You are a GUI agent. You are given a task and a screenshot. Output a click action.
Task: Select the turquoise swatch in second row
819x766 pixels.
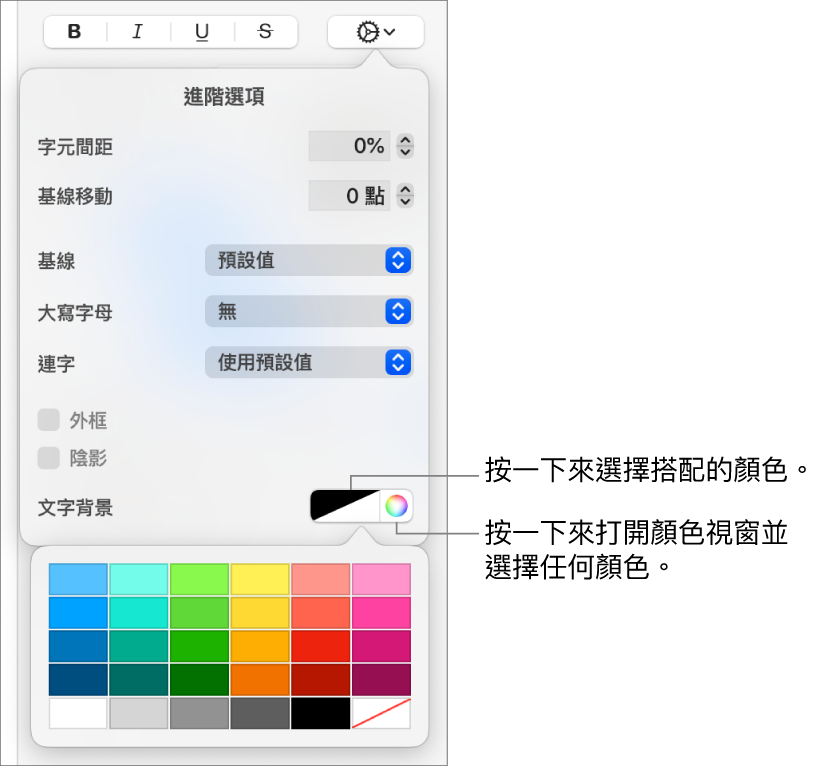pyautogui.click(x=139, y=612)
